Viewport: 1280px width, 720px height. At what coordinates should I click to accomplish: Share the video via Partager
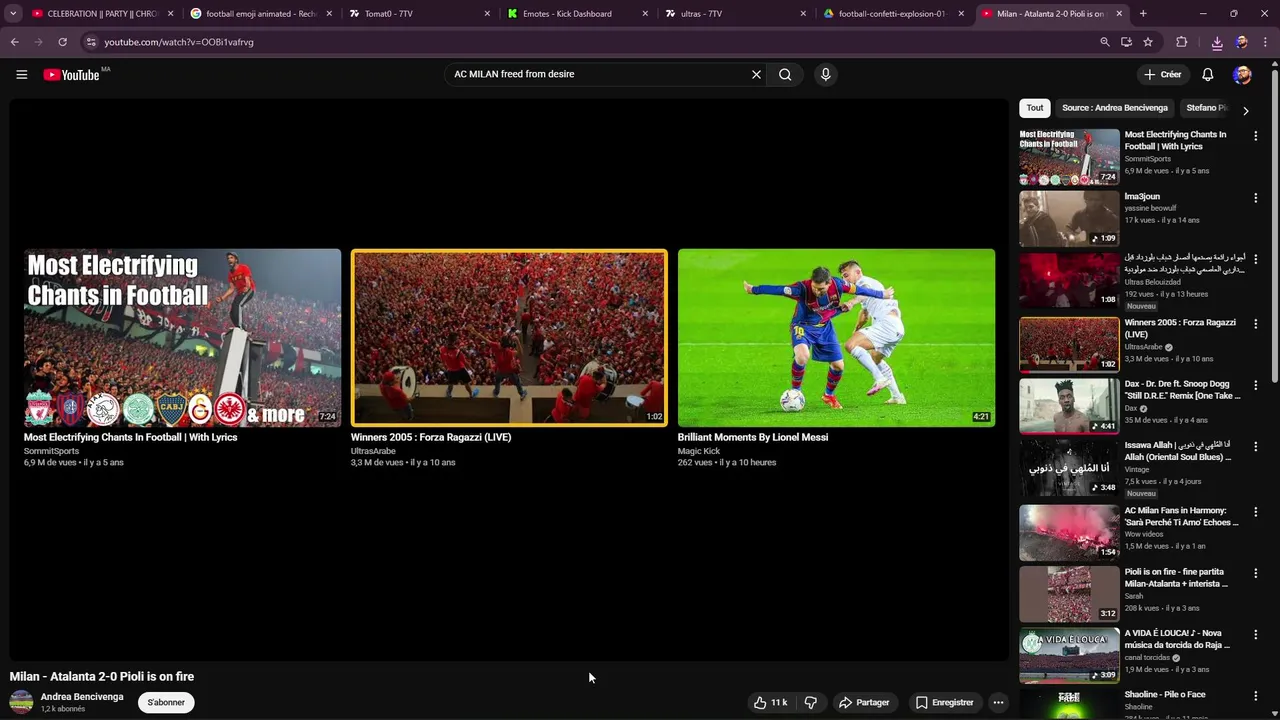[x=864, y=702]
